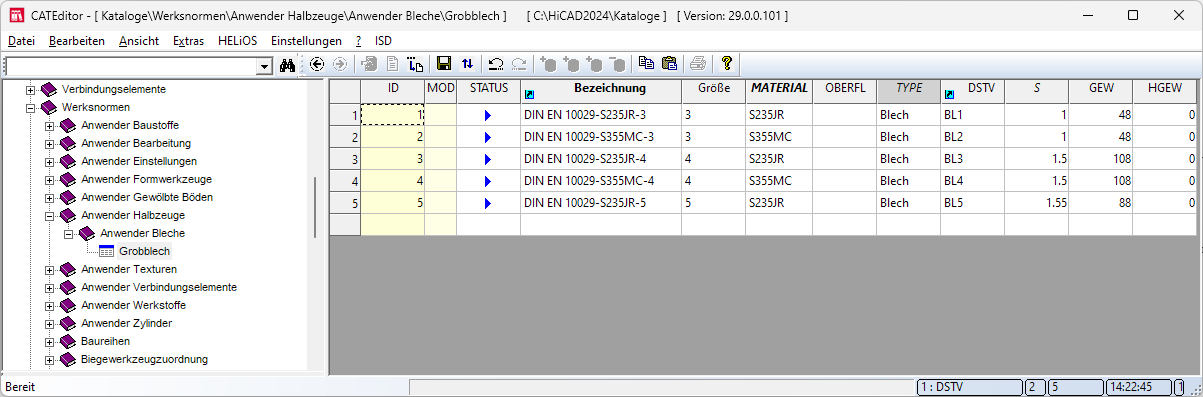Click the BL5 cell in DSTV column
Image resolution: width=1203 pixels, height=397 pixels.
tap(972, 203)
